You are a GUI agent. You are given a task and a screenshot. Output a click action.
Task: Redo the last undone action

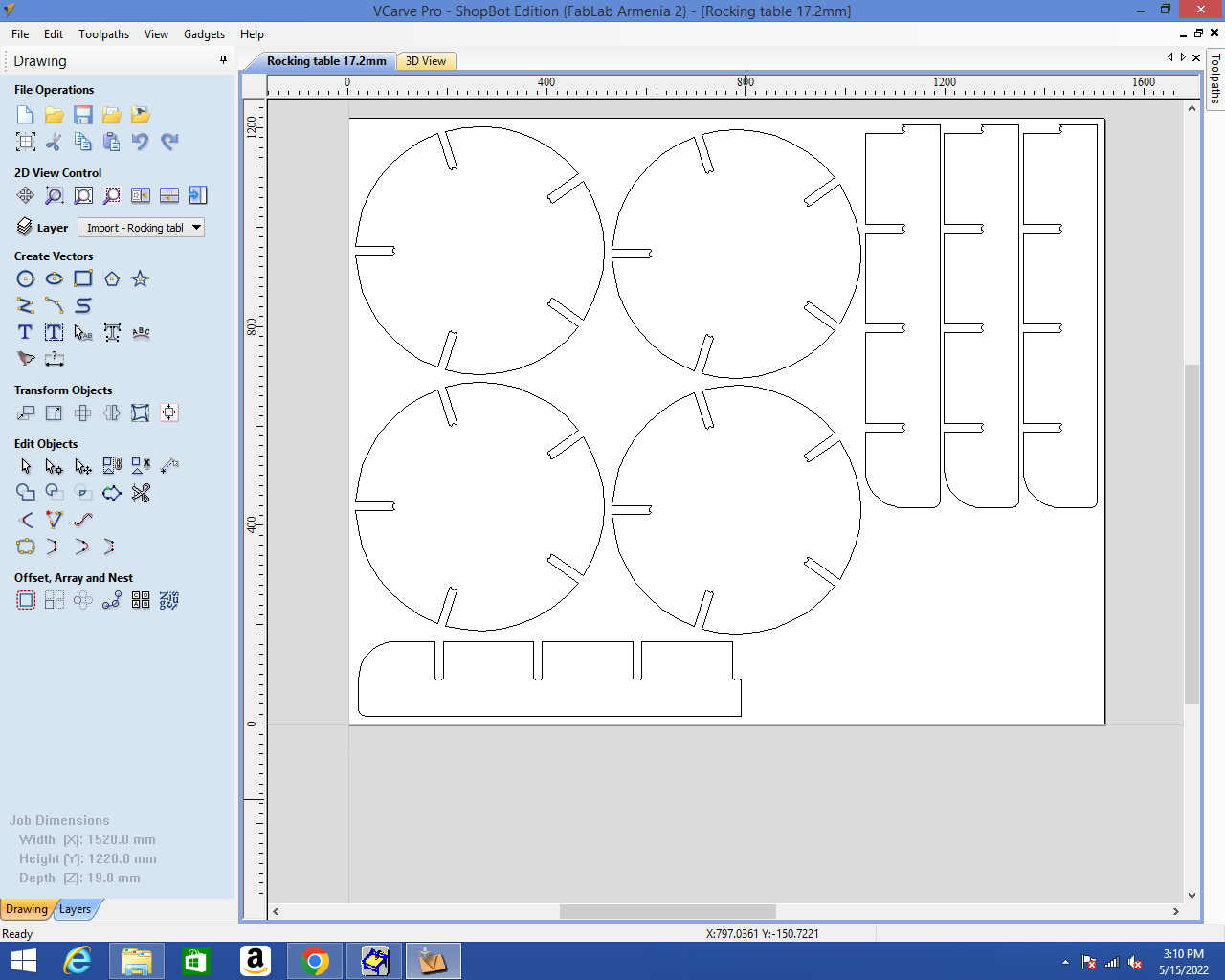pos(169,142)
